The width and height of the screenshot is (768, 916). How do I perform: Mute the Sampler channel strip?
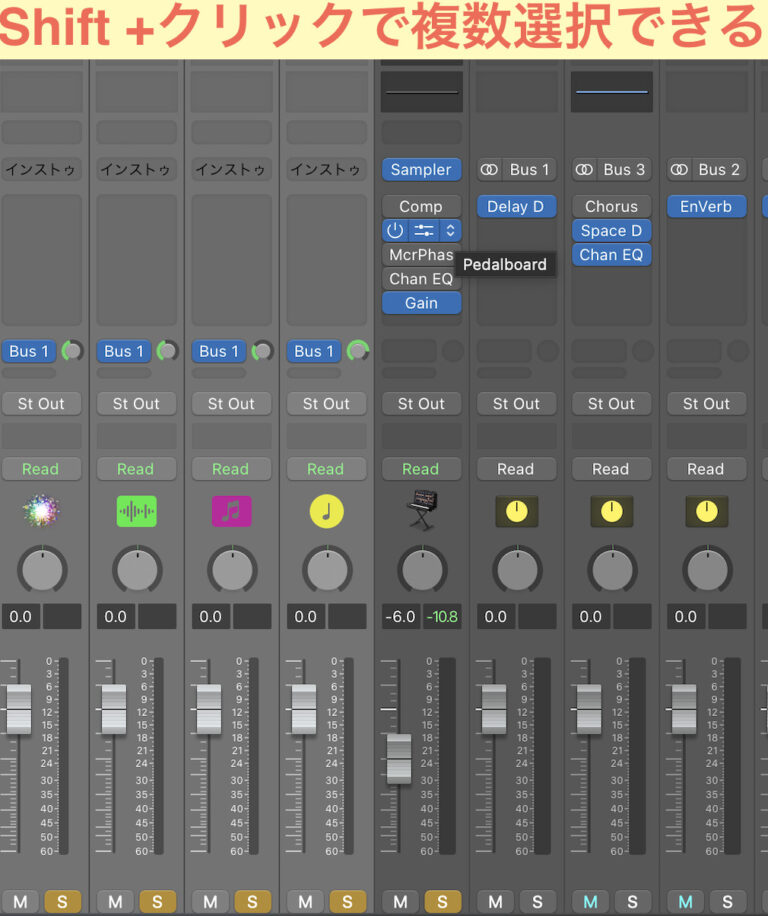point(400,902)
